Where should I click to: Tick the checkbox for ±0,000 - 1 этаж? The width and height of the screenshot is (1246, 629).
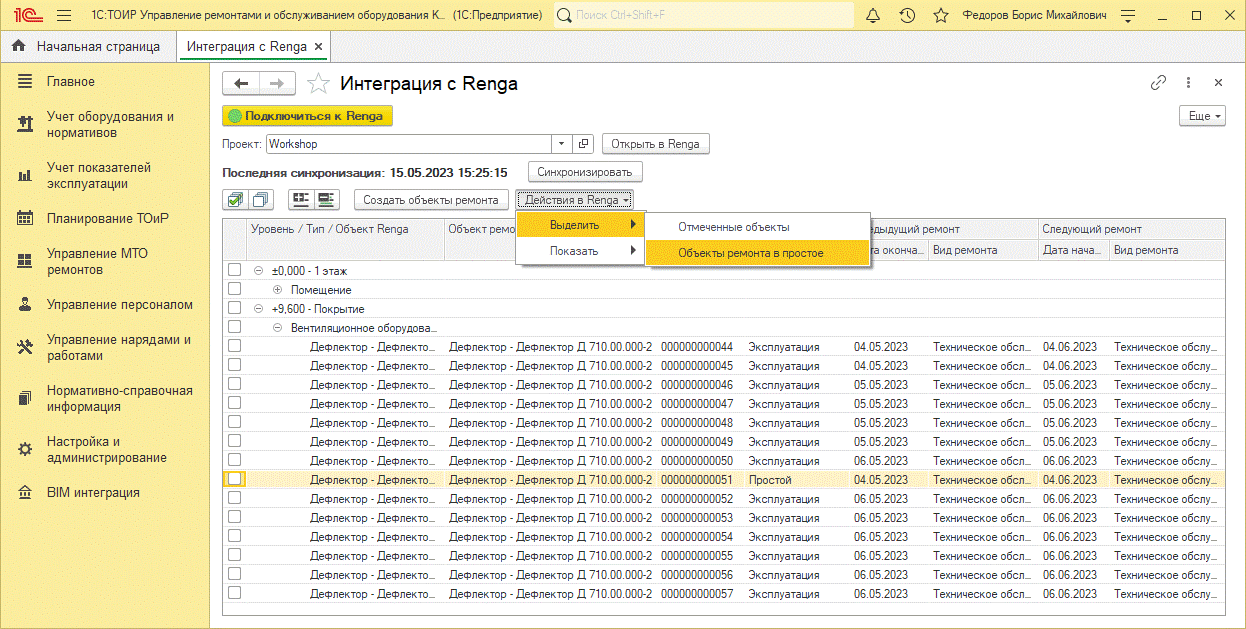coord(234,270)
